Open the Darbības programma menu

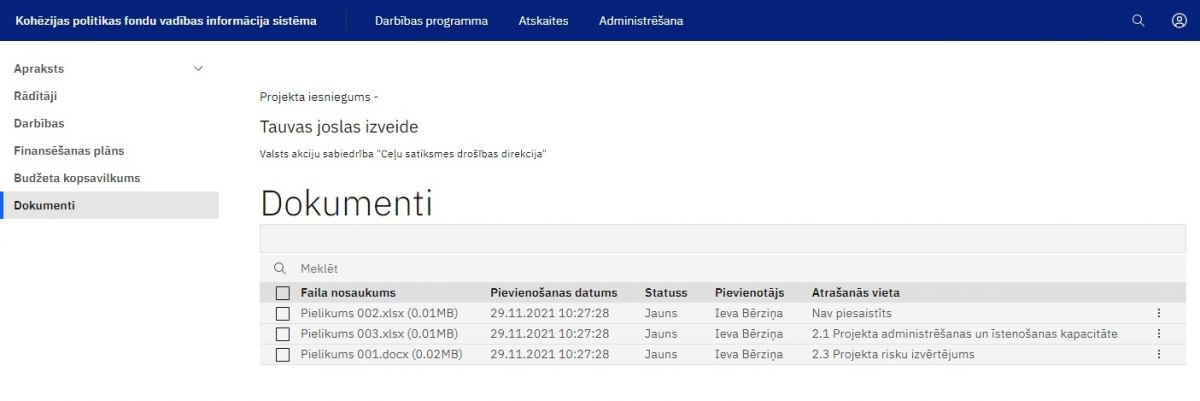(x=431, y=20)
